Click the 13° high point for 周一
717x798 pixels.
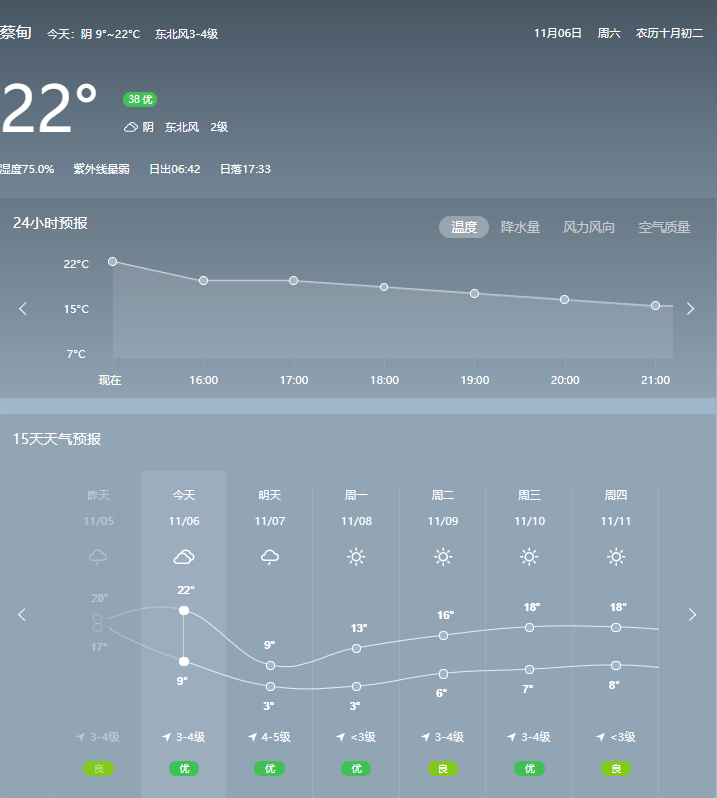pyautogui.click(x=356, y=648)
